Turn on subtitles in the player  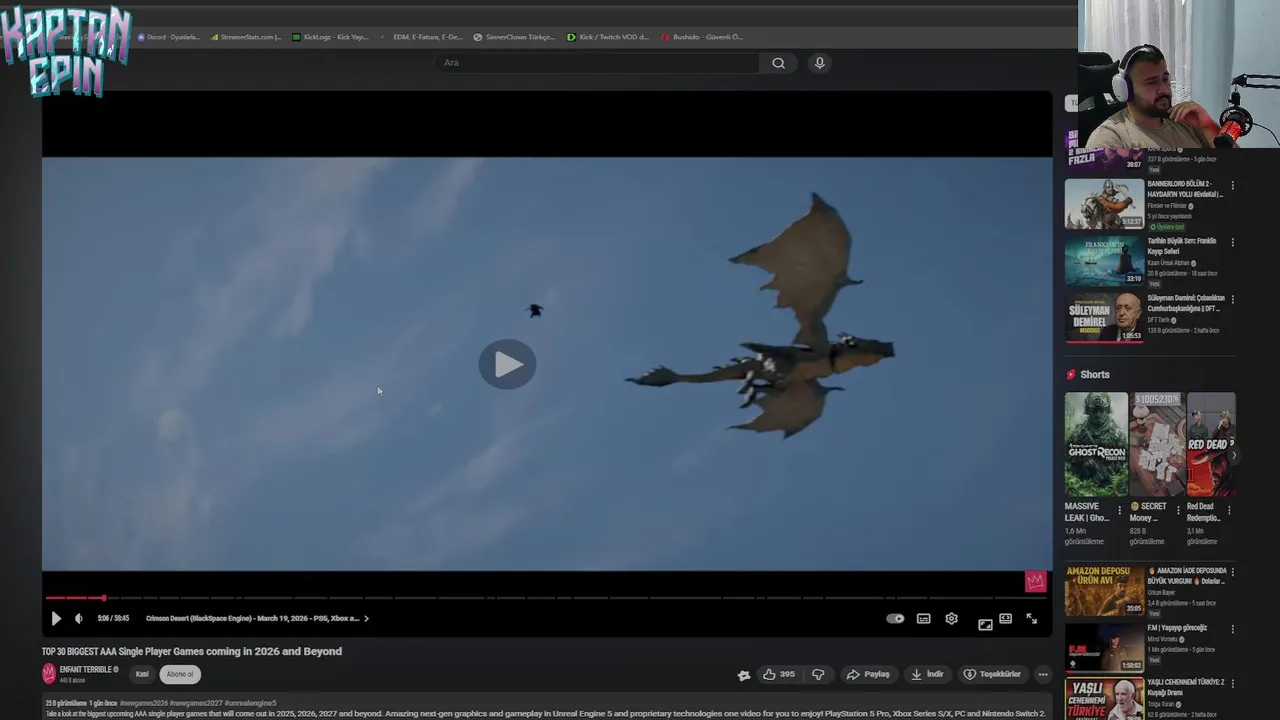tap(924, 619)
